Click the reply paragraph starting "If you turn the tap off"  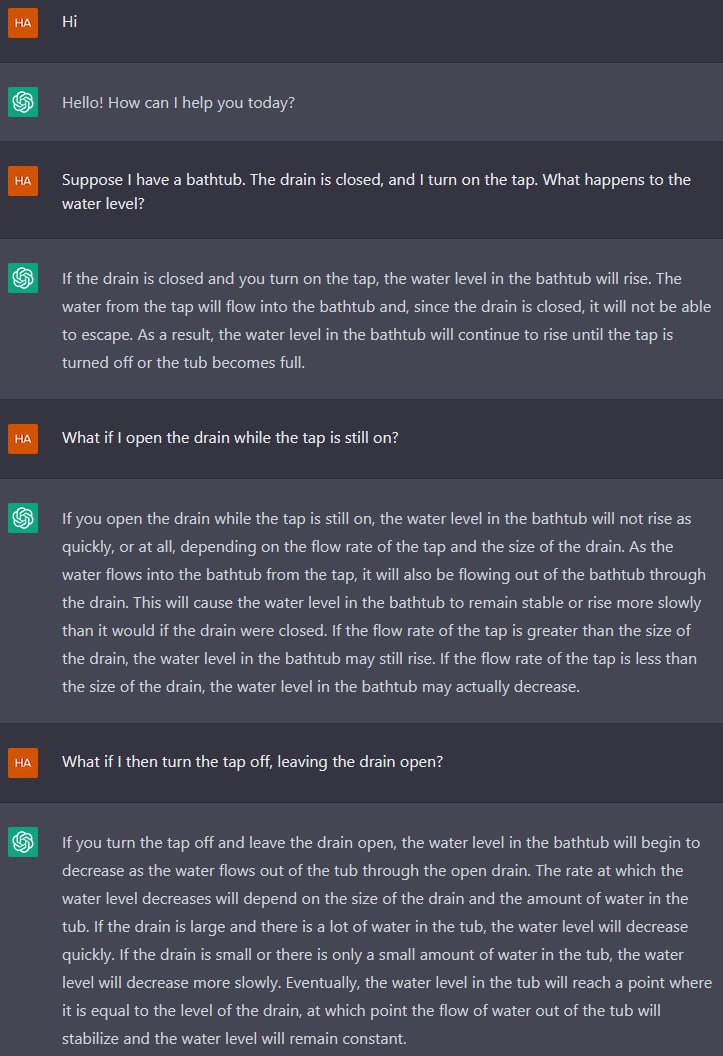pyautogui.click(x=387, y=940)
